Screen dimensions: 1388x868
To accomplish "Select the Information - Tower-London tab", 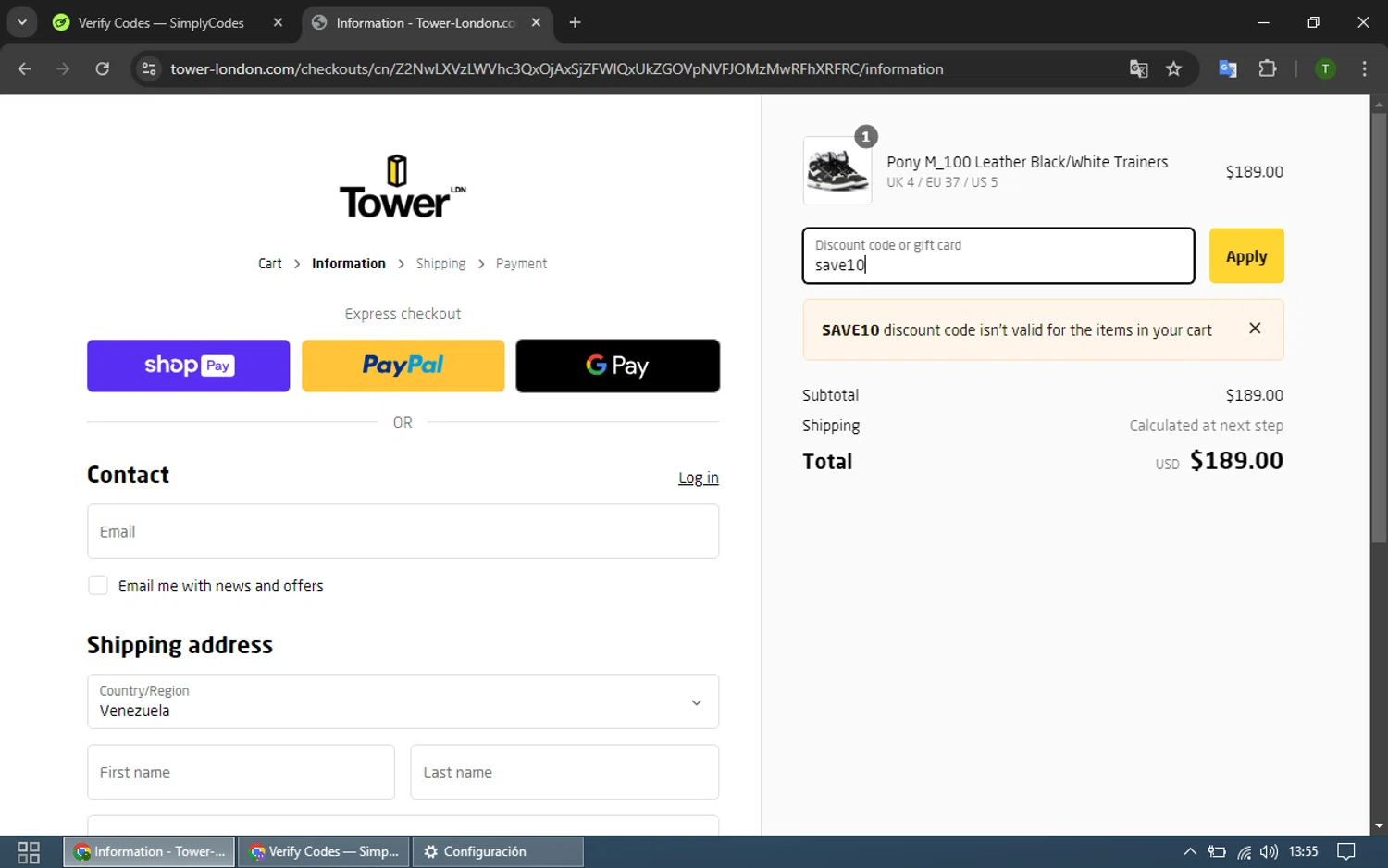I will point(428,23).
